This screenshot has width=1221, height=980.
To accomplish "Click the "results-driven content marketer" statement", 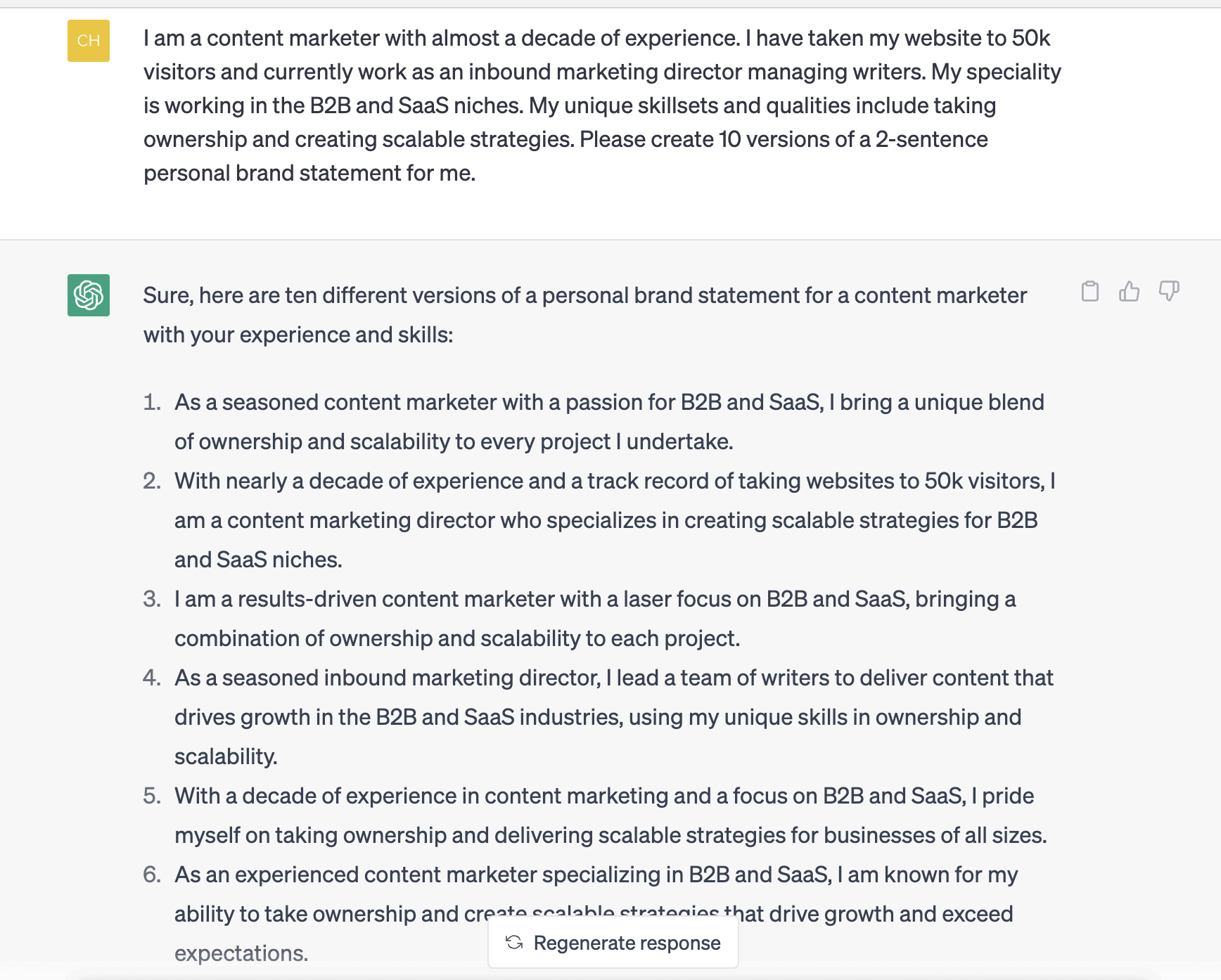I will click(x=595, y=619).
